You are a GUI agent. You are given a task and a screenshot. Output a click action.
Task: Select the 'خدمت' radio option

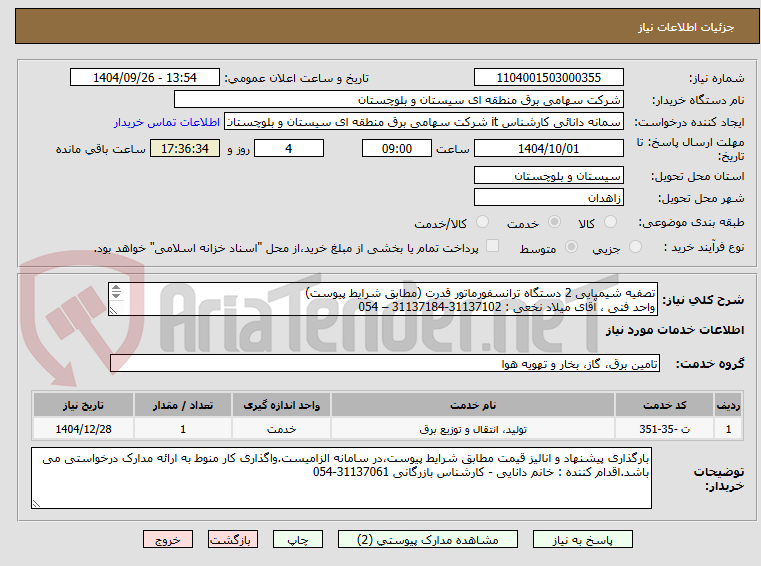tap(554, 222)
